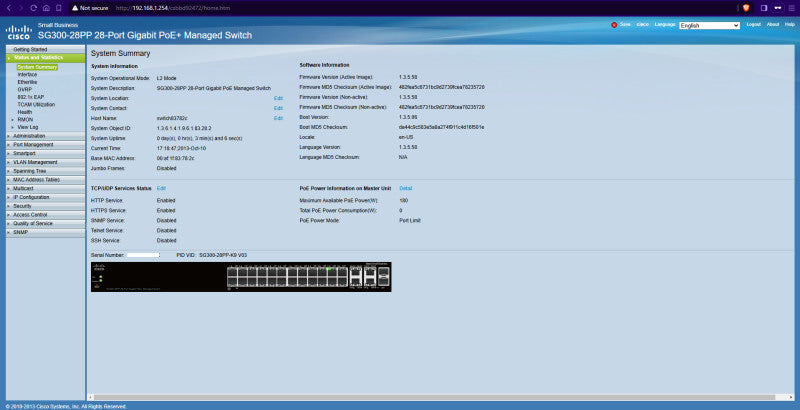The image size is (800, 410).
Task: Expand the SNMP menu in sidebar
Action: point(45,232)
